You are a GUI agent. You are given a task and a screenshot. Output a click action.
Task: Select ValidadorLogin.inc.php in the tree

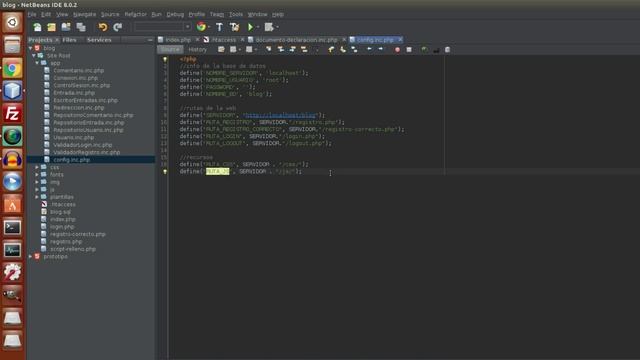[82, 145]
